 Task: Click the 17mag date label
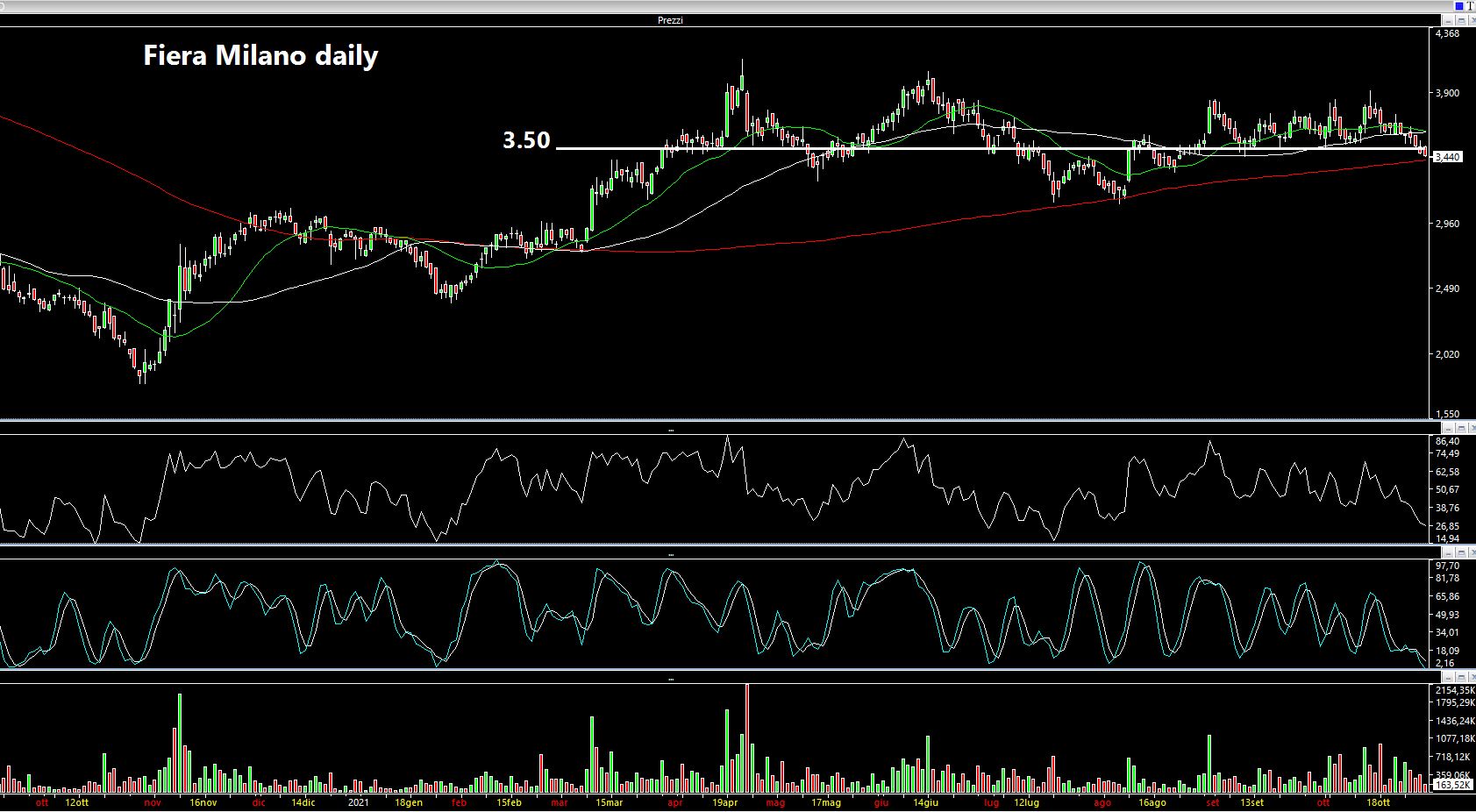click(826, 802)
